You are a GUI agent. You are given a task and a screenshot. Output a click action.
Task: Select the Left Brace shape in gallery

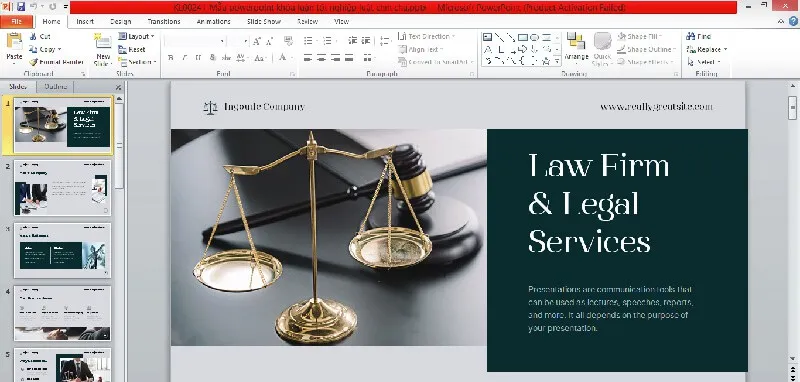522,61
